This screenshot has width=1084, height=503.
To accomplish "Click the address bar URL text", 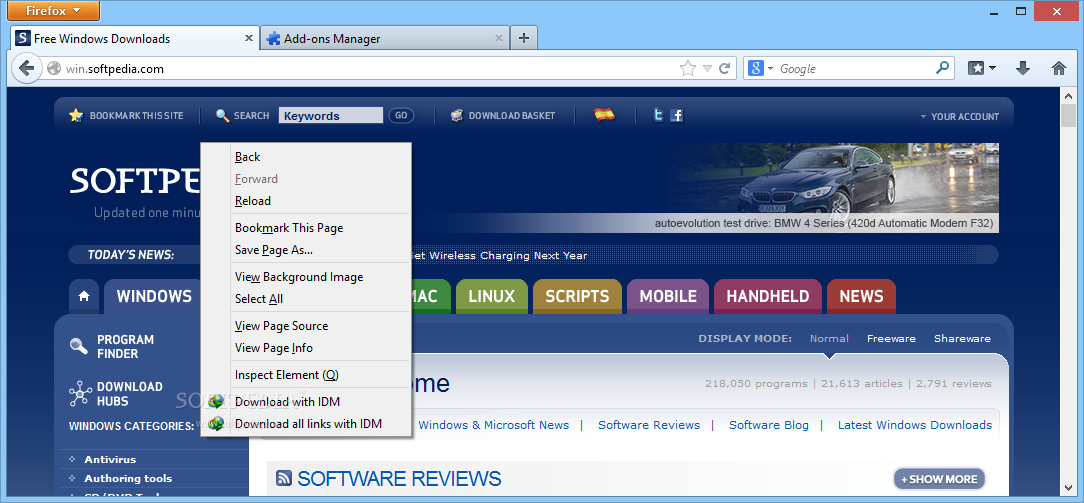I will (x=115, y=68).
